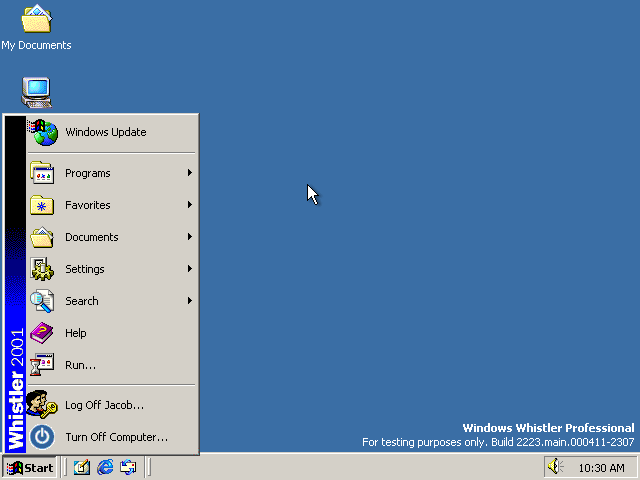This screenshot has width=640, height=480.
Task: Click the Start button
Action: click(x=30, y=467)
